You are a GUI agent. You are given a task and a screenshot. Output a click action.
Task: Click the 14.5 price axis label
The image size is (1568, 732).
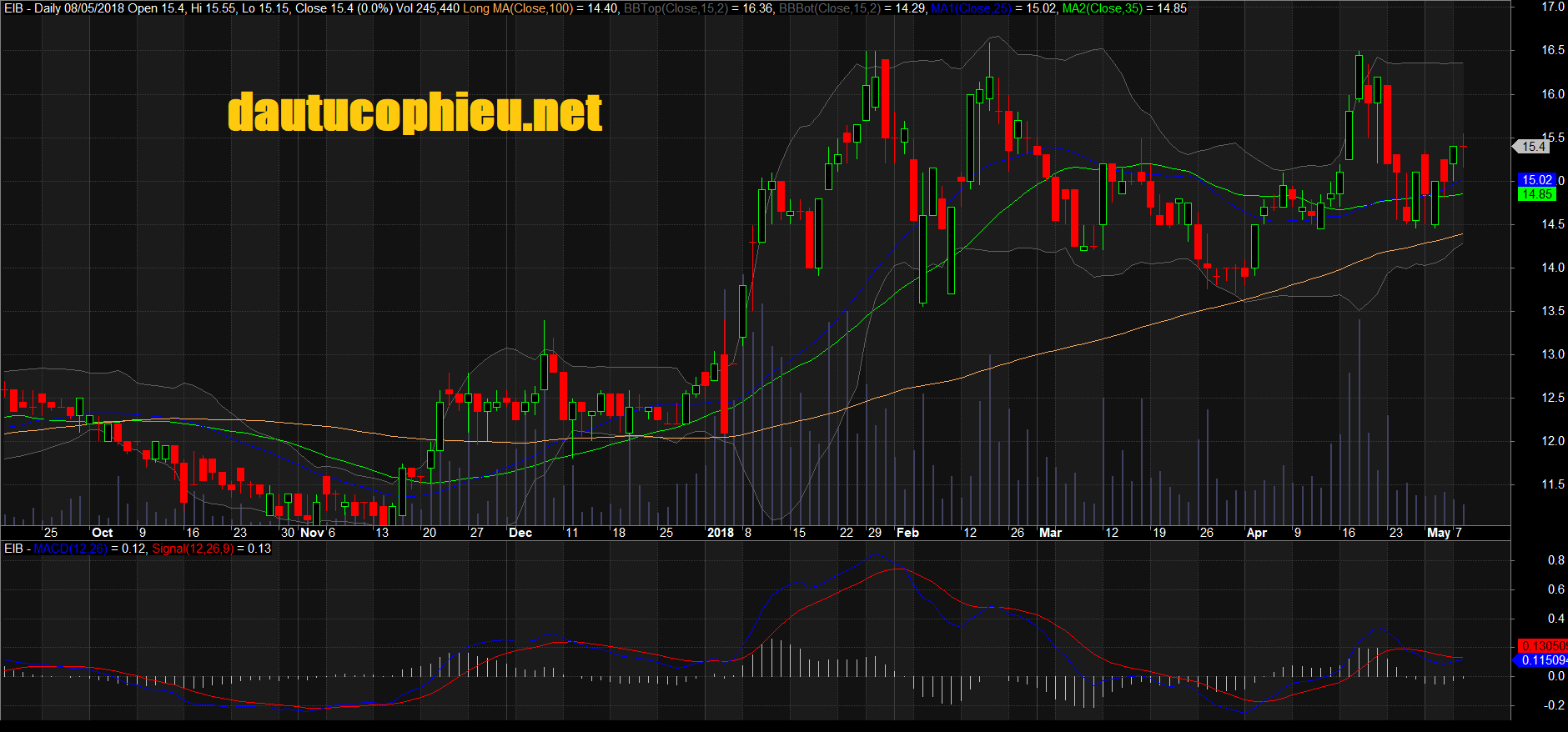1553,224
